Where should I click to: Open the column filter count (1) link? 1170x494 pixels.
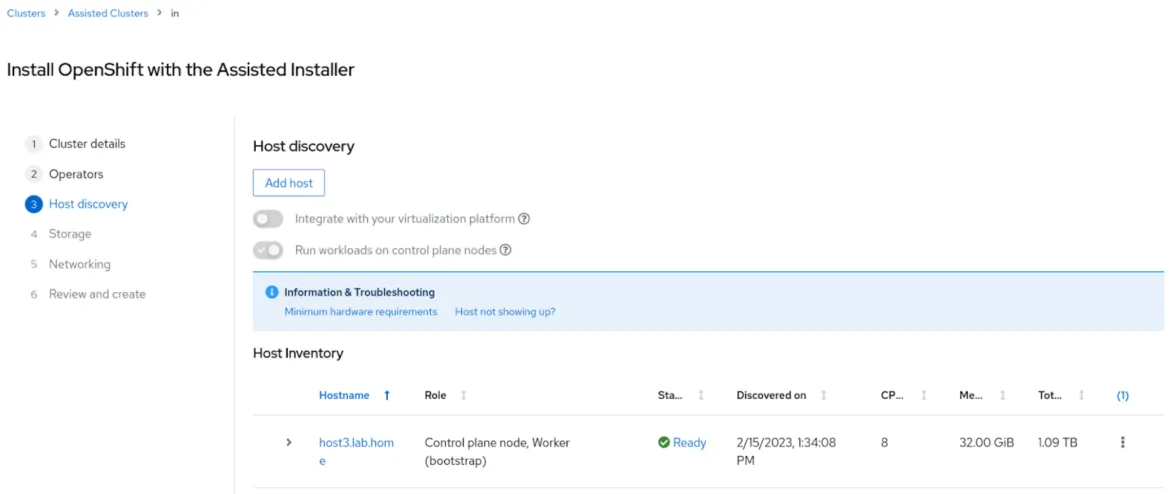[1122, 395]
